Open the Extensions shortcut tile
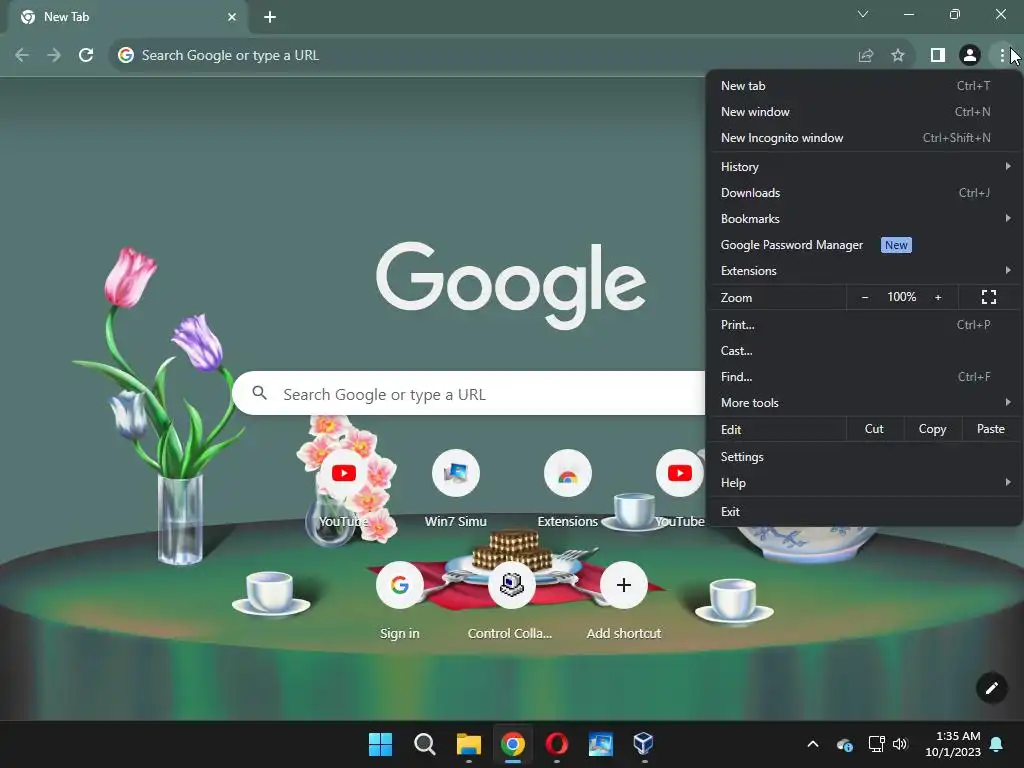The height and width of the screenshot is (768, 1024). [x=568, y=473]
